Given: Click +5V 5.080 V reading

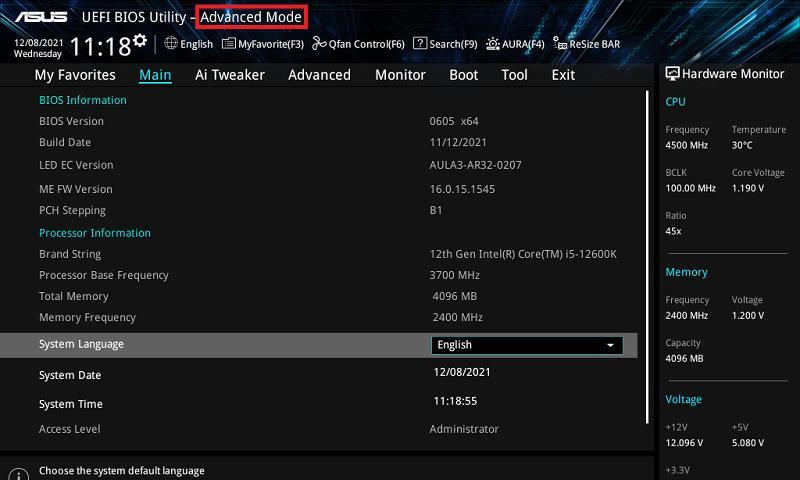Looking at the screenshot, I should [x=748, y=443].
